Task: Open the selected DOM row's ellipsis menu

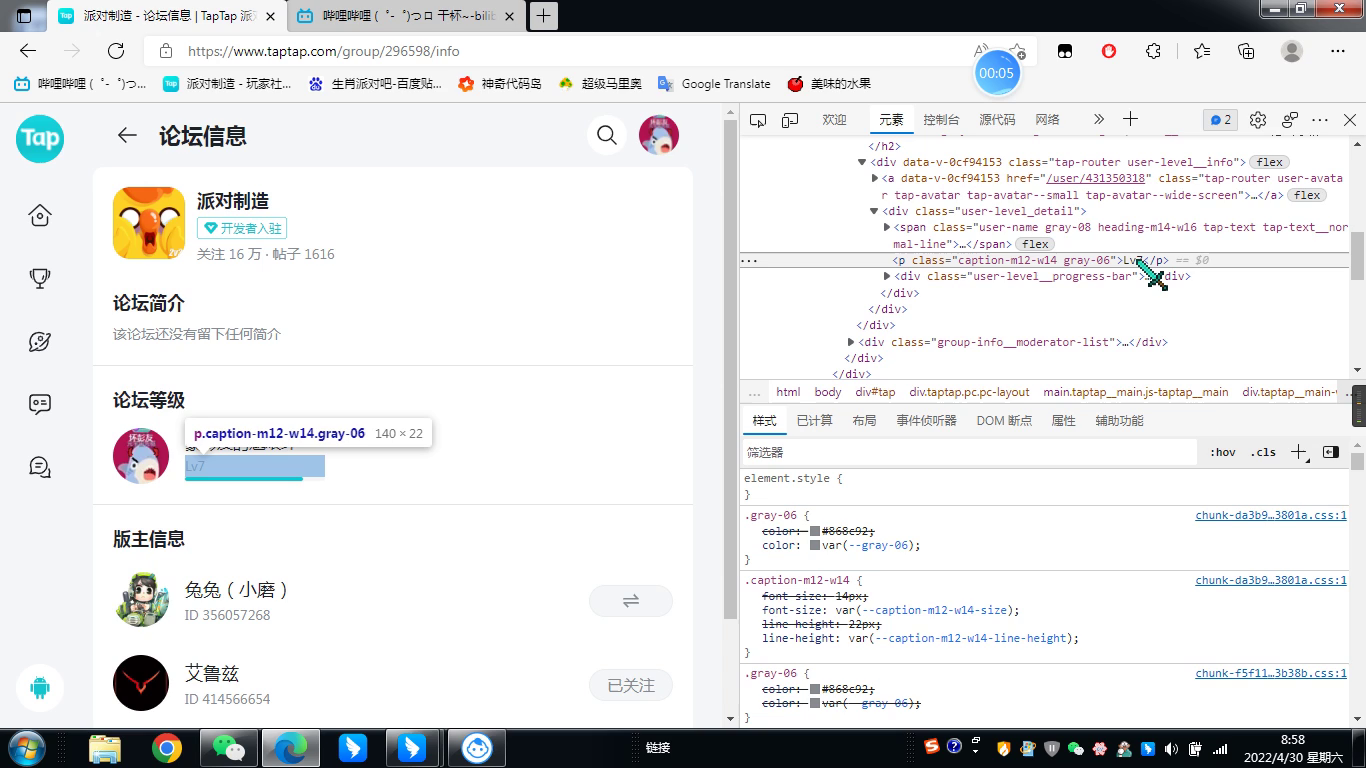Action: tap(749, 260)
